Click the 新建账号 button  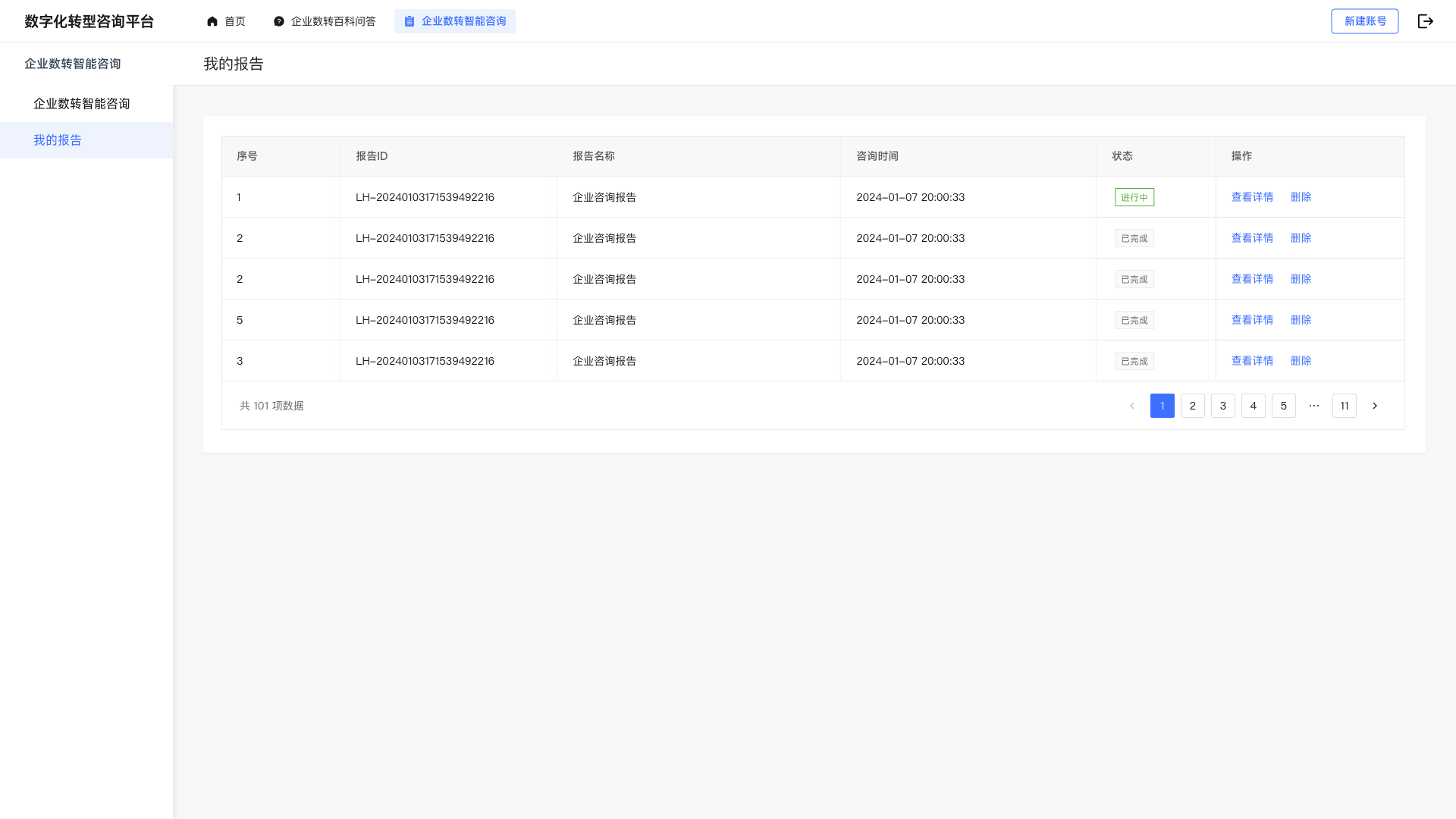pyautogui.click(x=1364, y=21)
